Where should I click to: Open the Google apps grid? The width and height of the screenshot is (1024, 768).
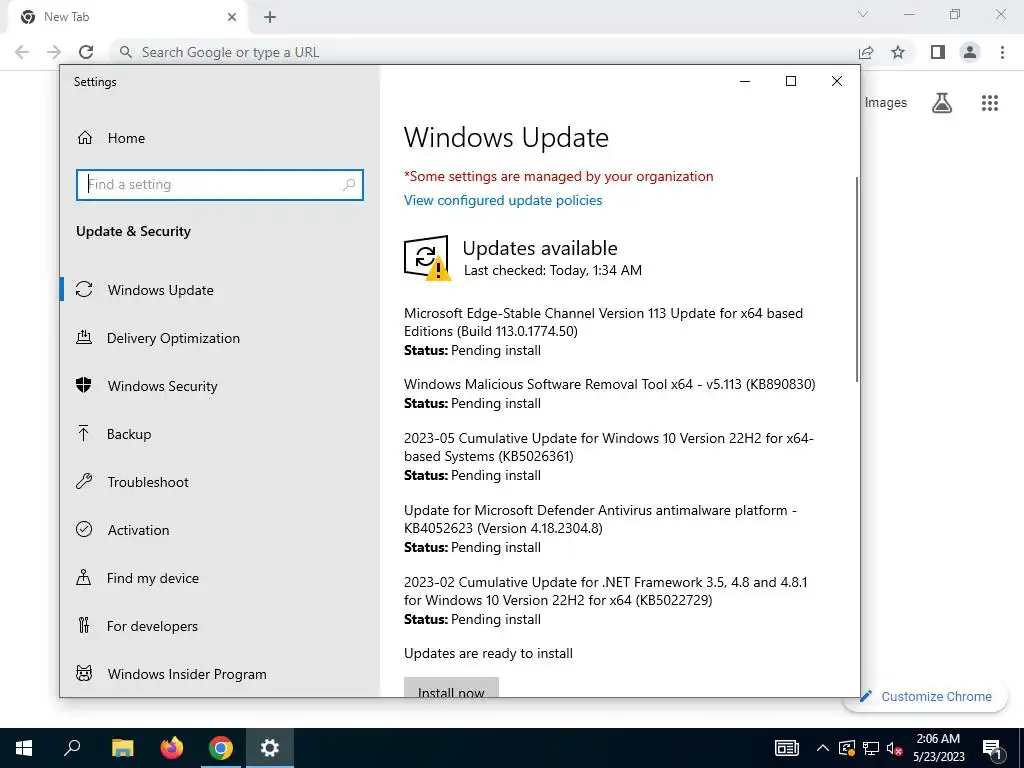coord(990,103)
